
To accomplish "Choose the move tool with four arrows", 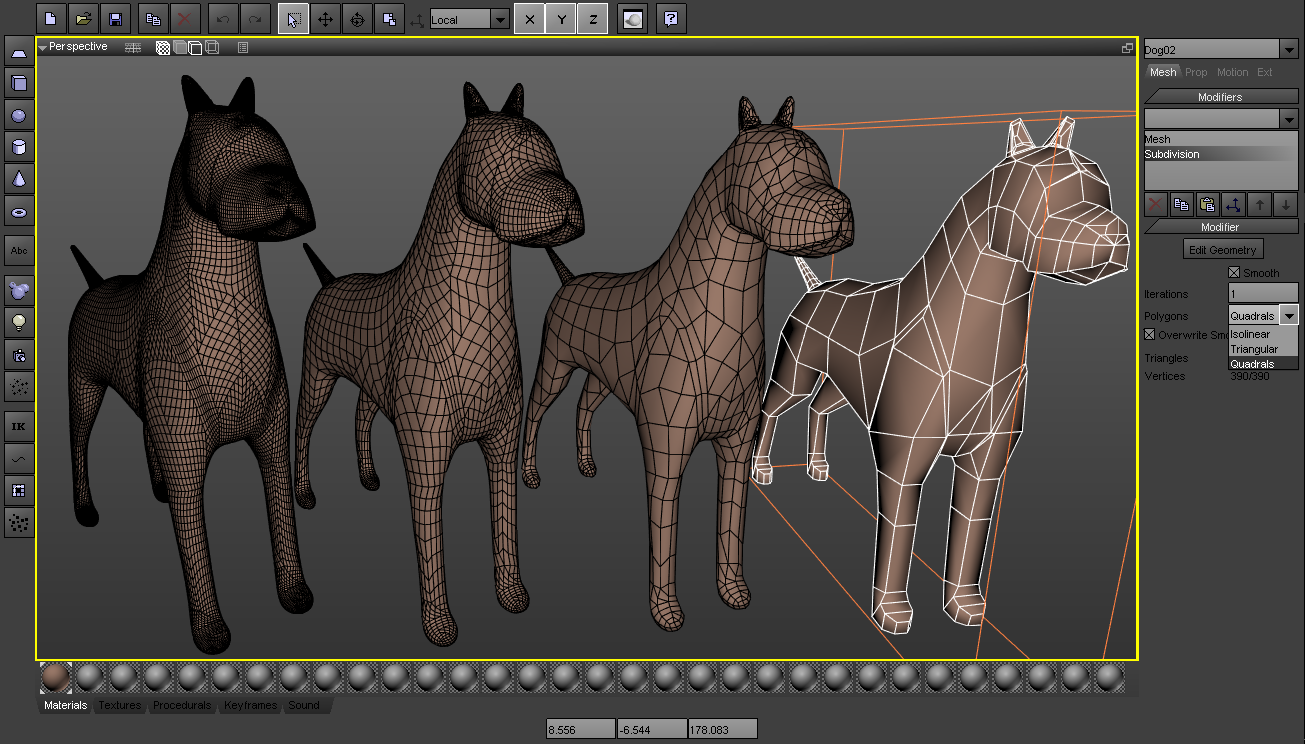I will (x=325, y=19).
